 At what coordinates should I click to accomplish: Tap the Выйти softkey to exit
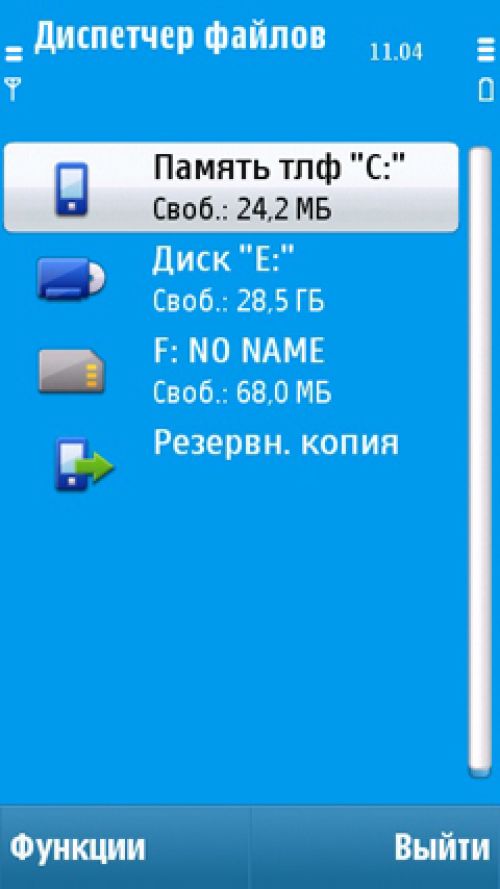click(442, 848)
